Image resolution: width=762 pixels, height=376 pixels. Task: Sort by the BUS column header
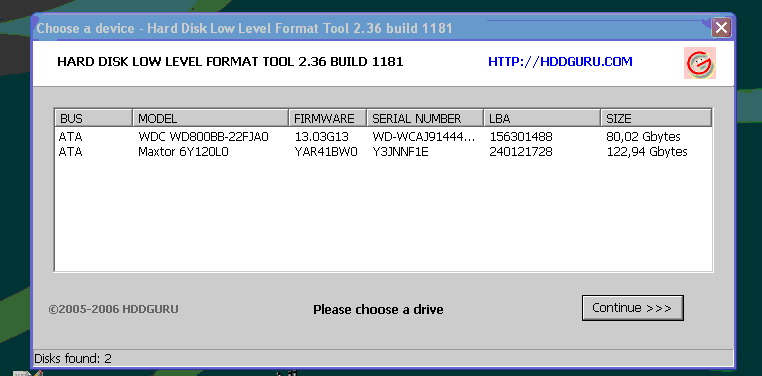click(93, 118)
